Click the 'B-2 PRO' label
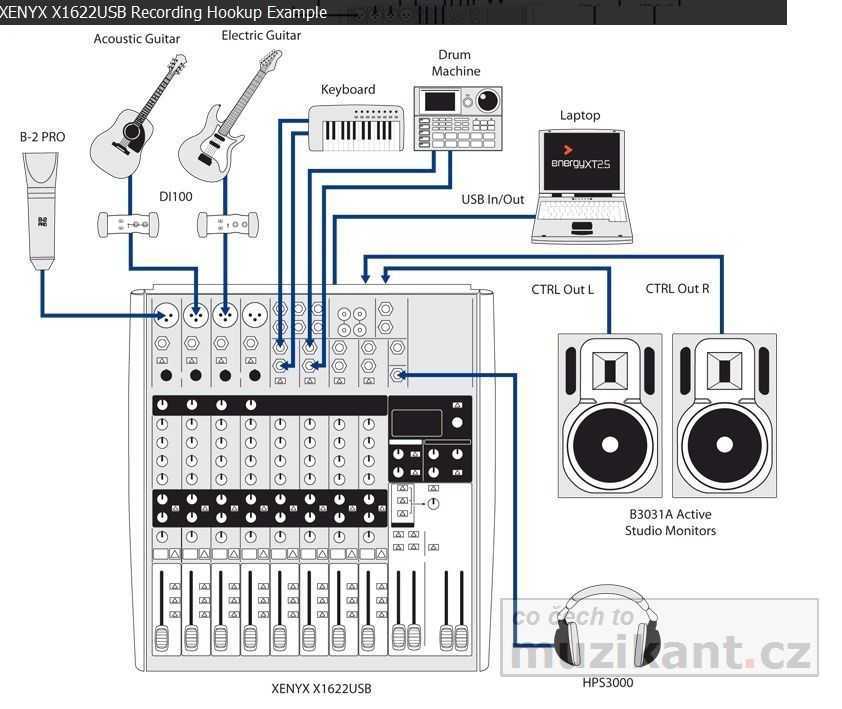842x709 pixels. 42,137
